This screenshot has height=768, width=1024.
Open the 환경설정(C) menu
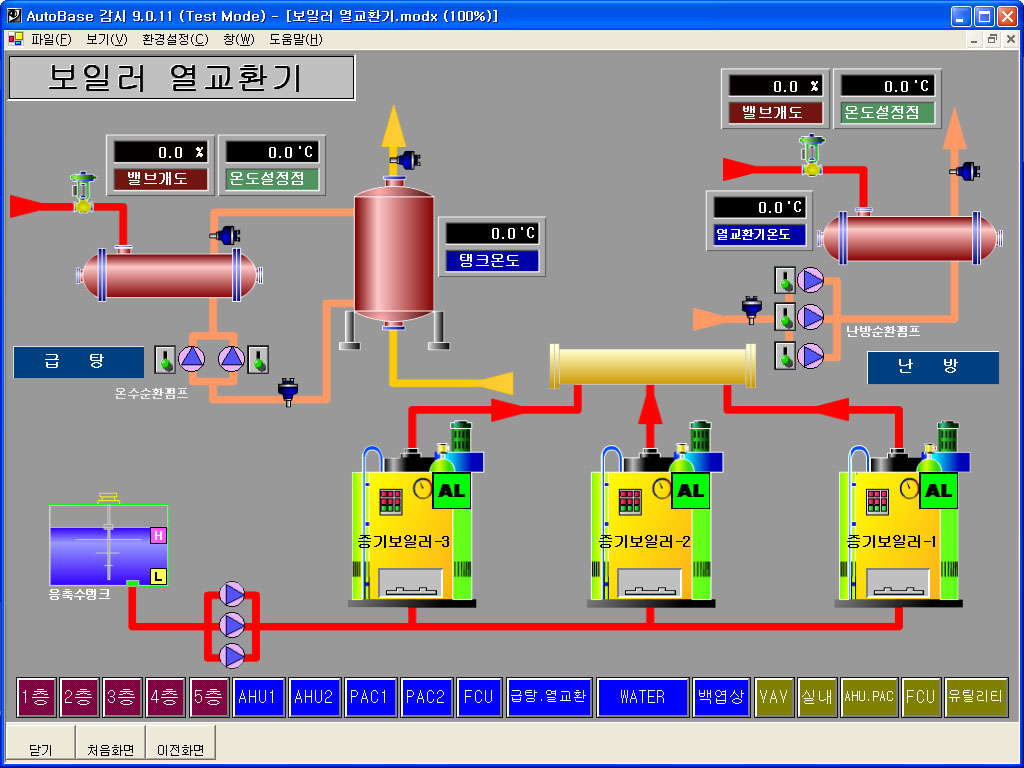(x=175, y=40)
